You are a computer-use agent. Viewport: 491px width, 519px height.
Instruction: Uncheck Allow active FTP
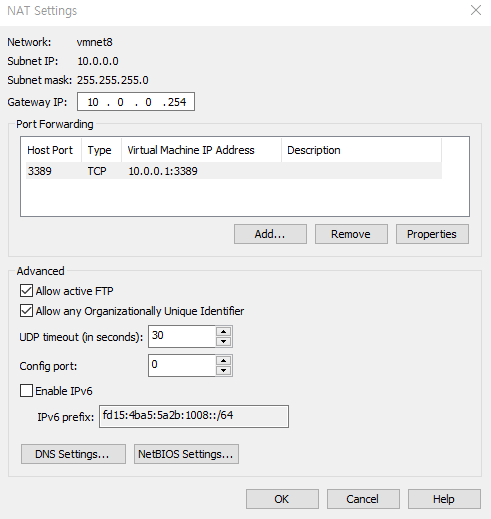(x=26, y=291)
